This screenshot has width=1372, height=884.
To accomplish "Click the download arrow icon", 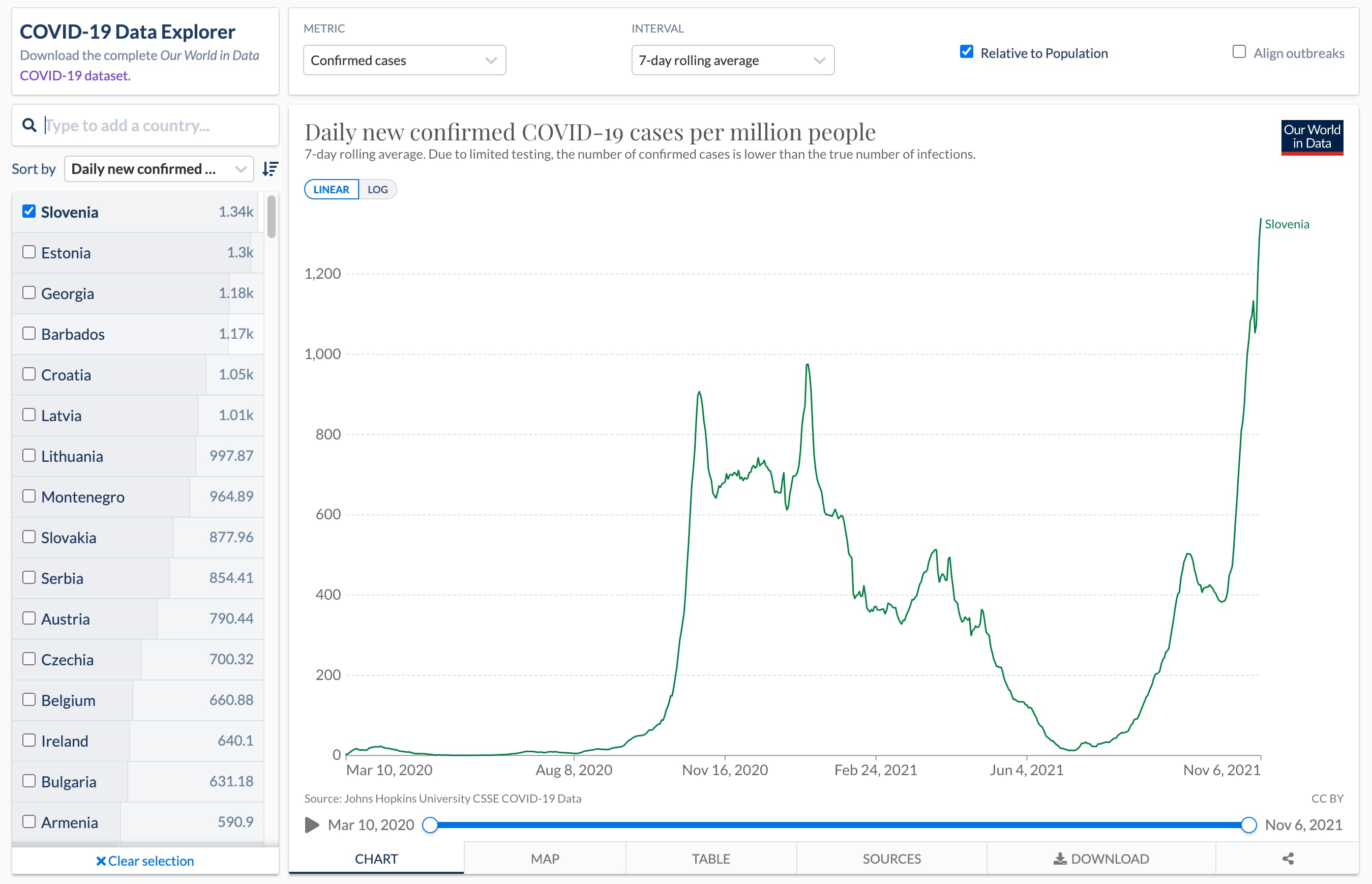I will (x=1060, y=859).
